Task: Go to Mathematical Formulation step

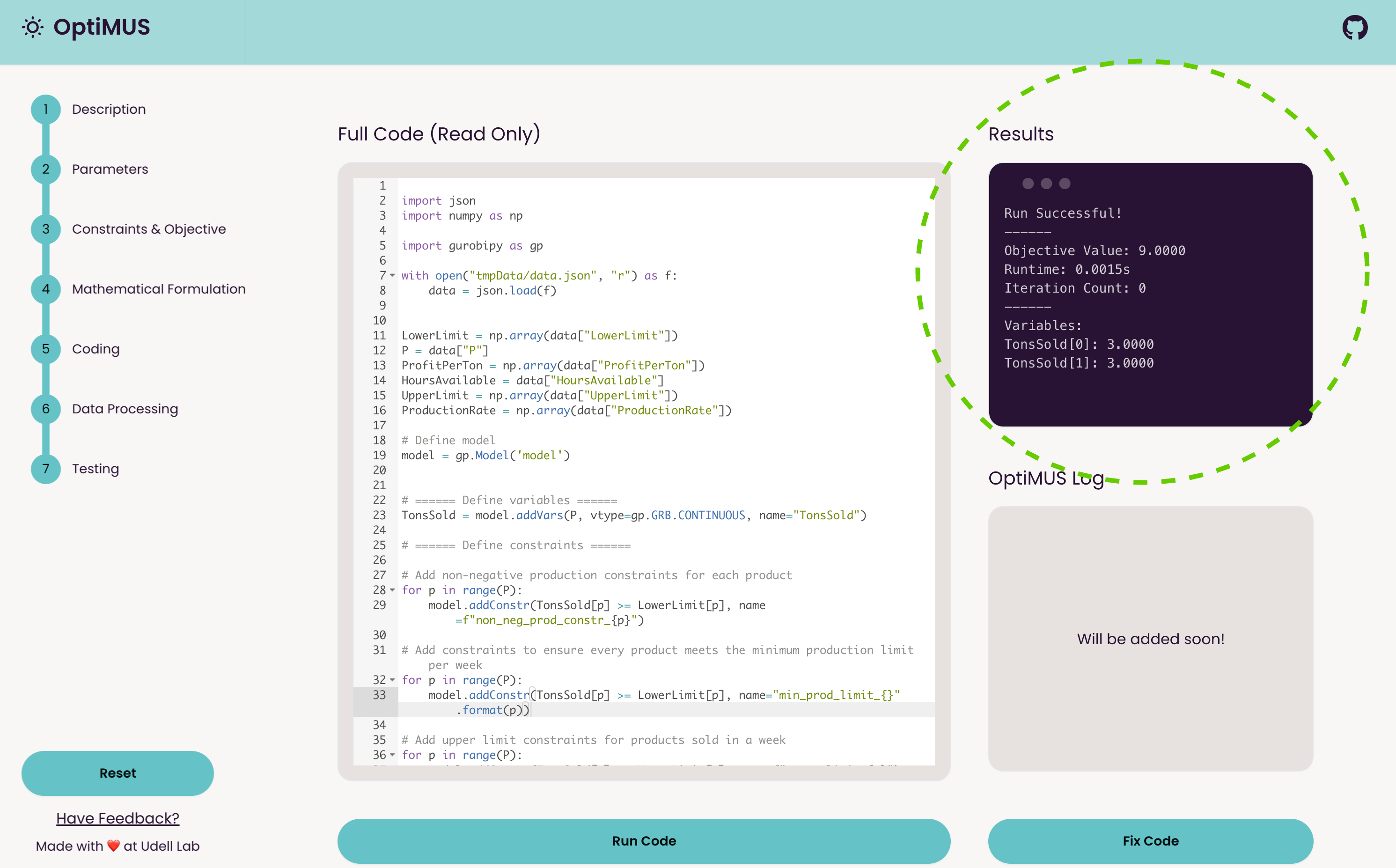Action: [x=158, y=289]
